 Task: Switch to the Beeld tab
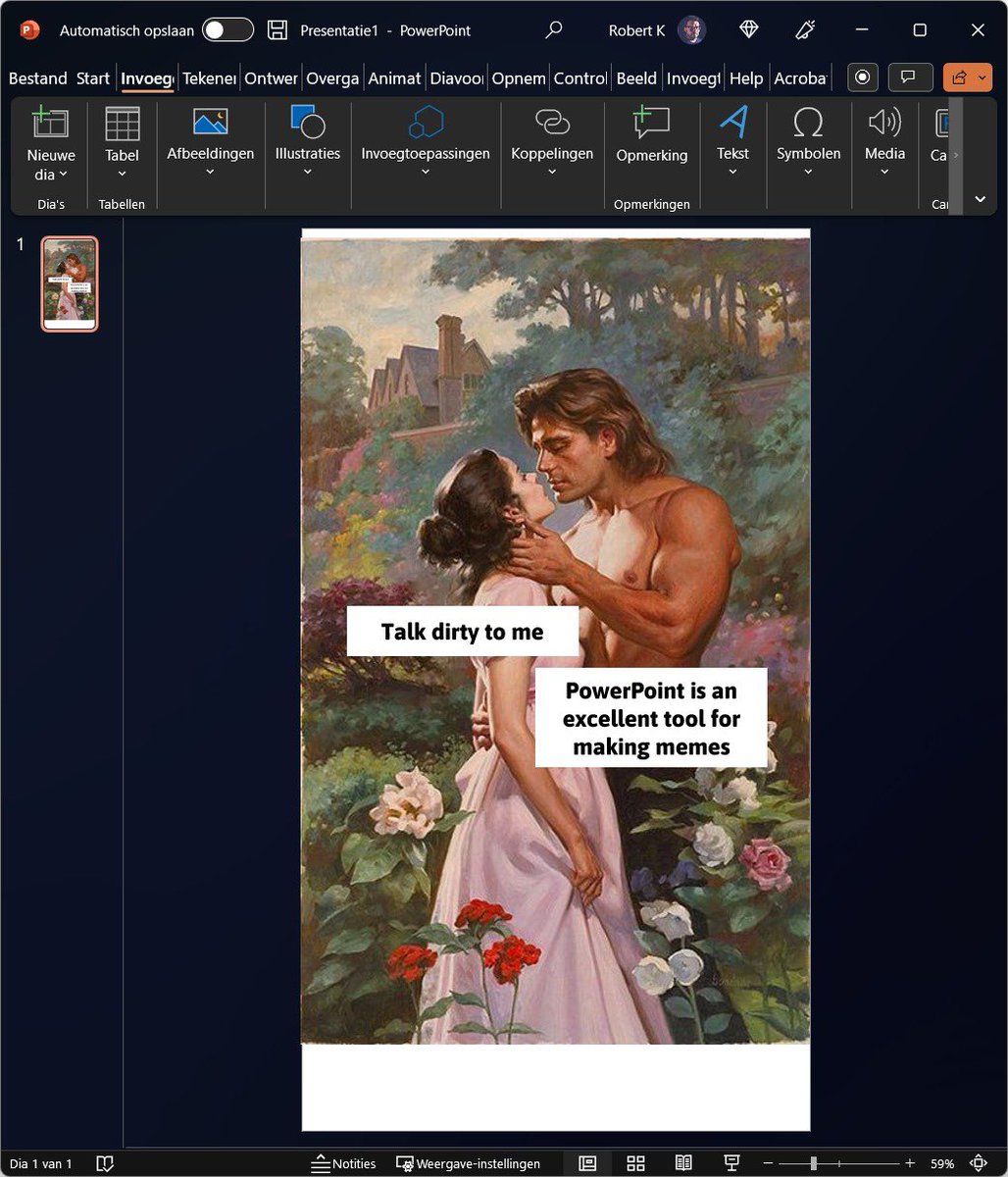click(x=636, y=78)
